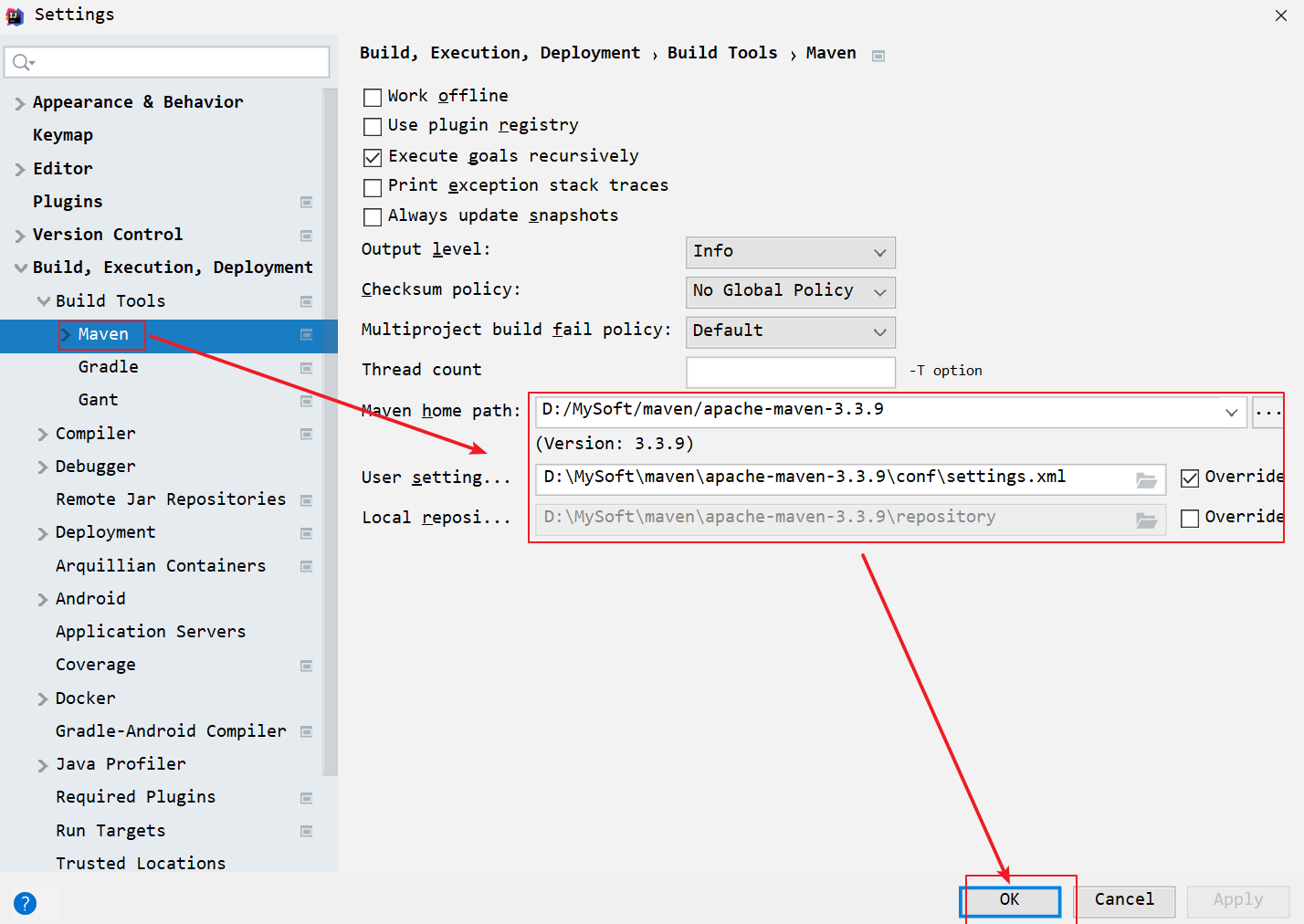The image size is (1304, 924).
Task: Click the disabled Apply button
Action: pos(1238,900)
